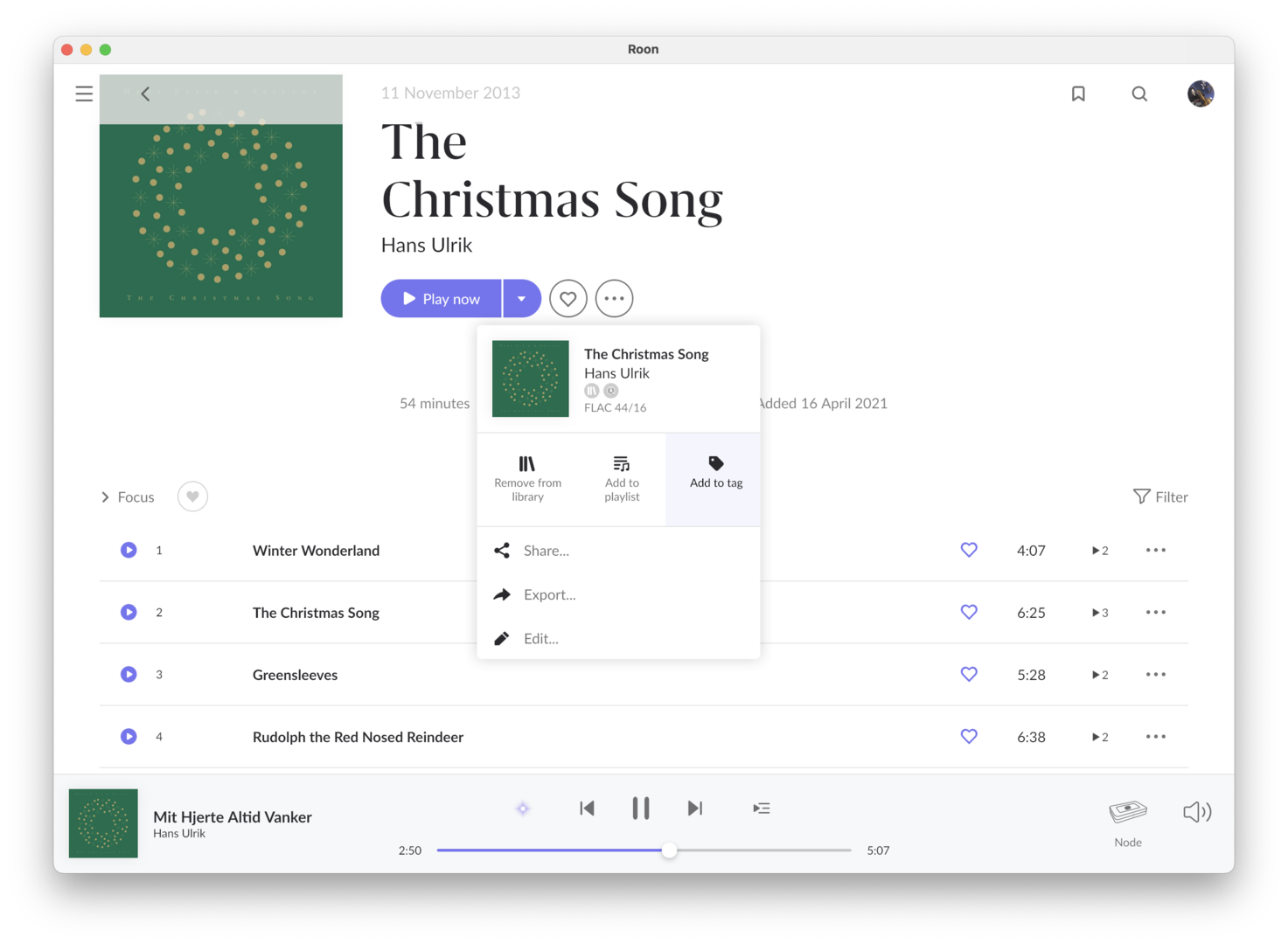Open the user profile avatar

coord(1201,94)
